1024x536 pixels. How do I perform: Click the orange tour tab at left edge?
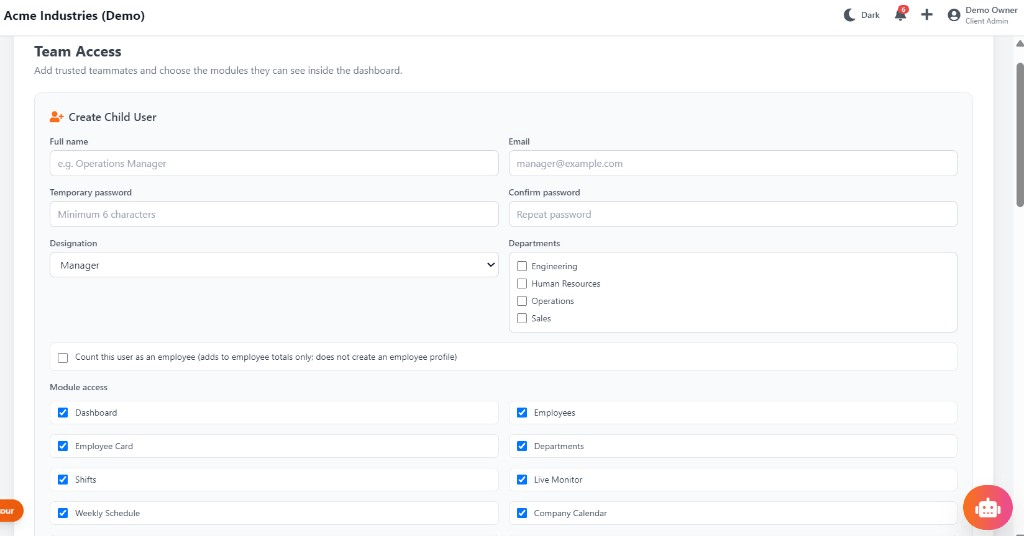point(10,511)
